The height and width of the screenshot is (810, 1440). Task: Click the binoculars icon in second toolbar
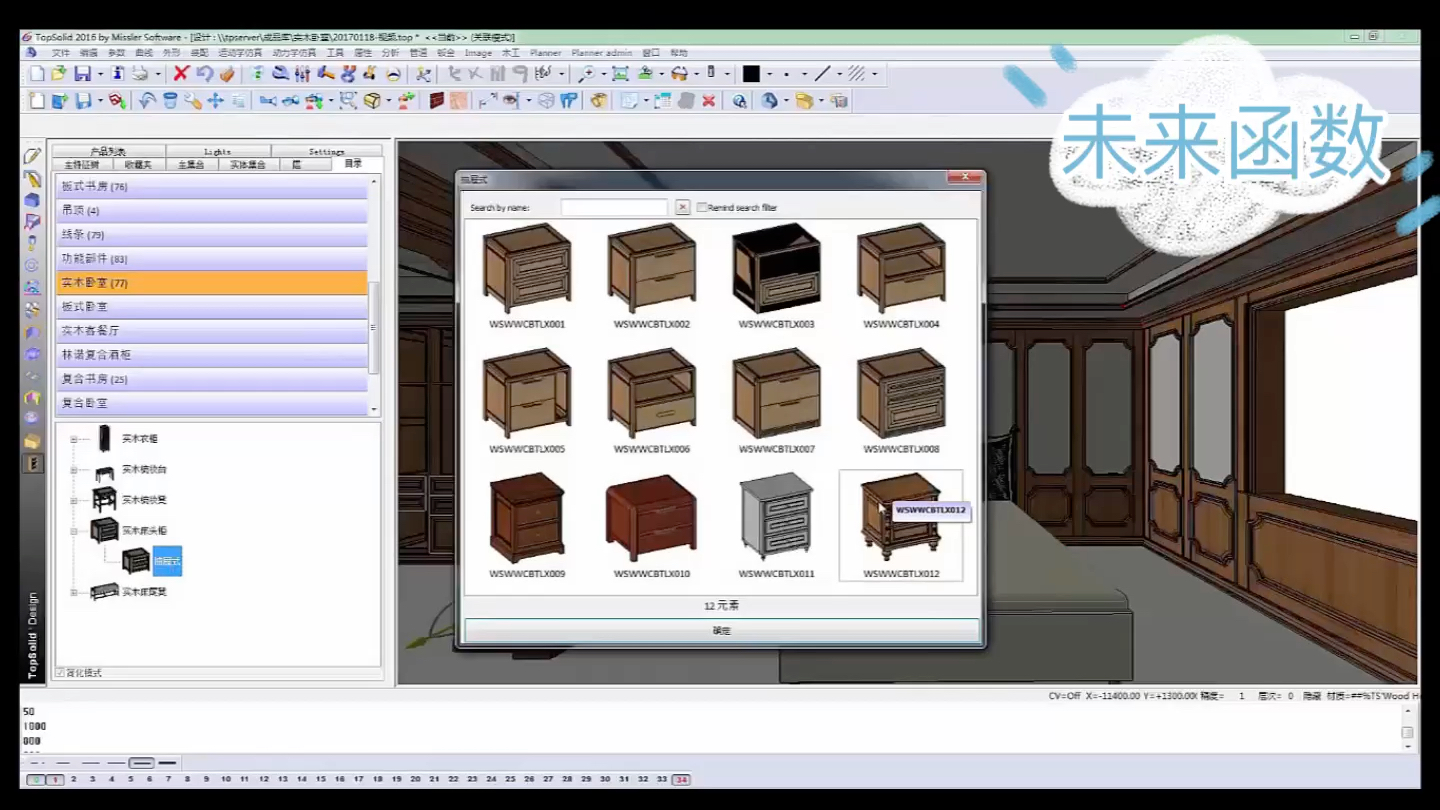tap(291, 101)
